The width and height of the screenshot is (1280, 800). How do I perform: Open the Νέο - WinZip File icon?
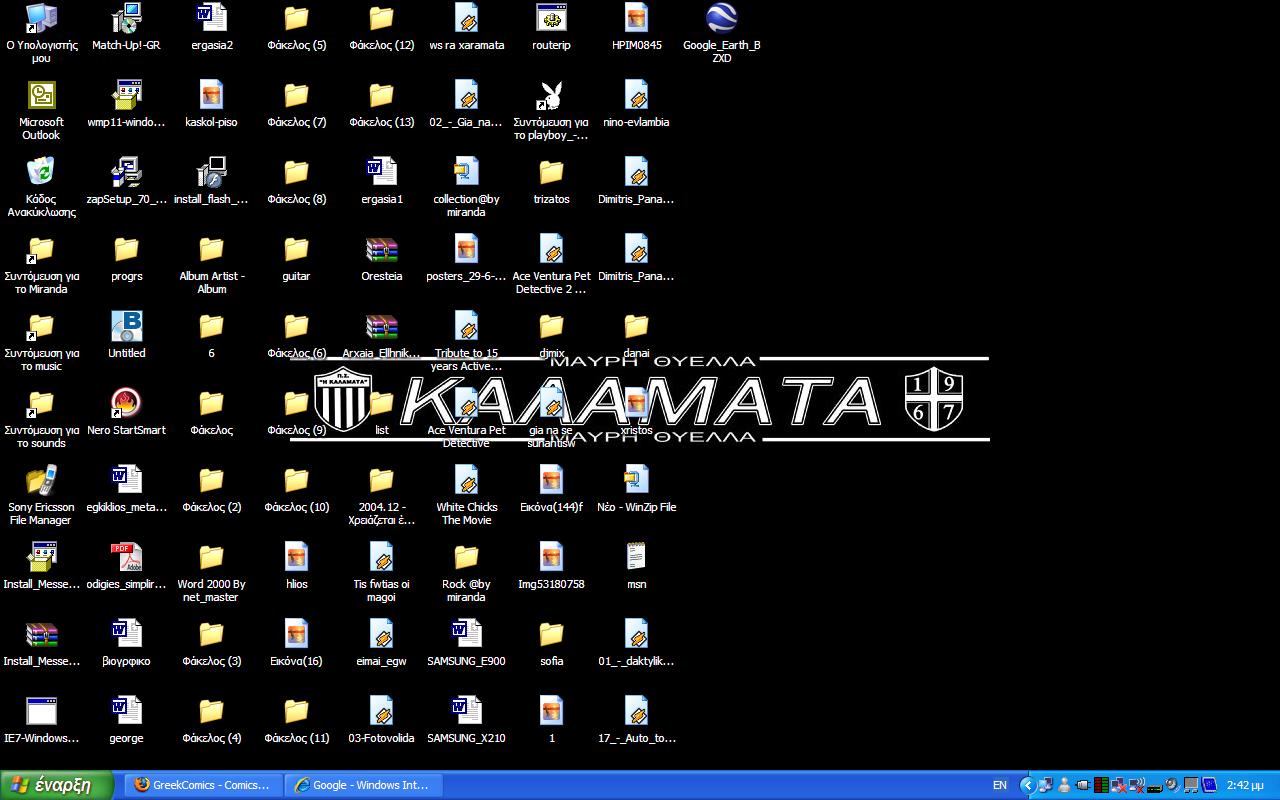click(x=636, y=480)
